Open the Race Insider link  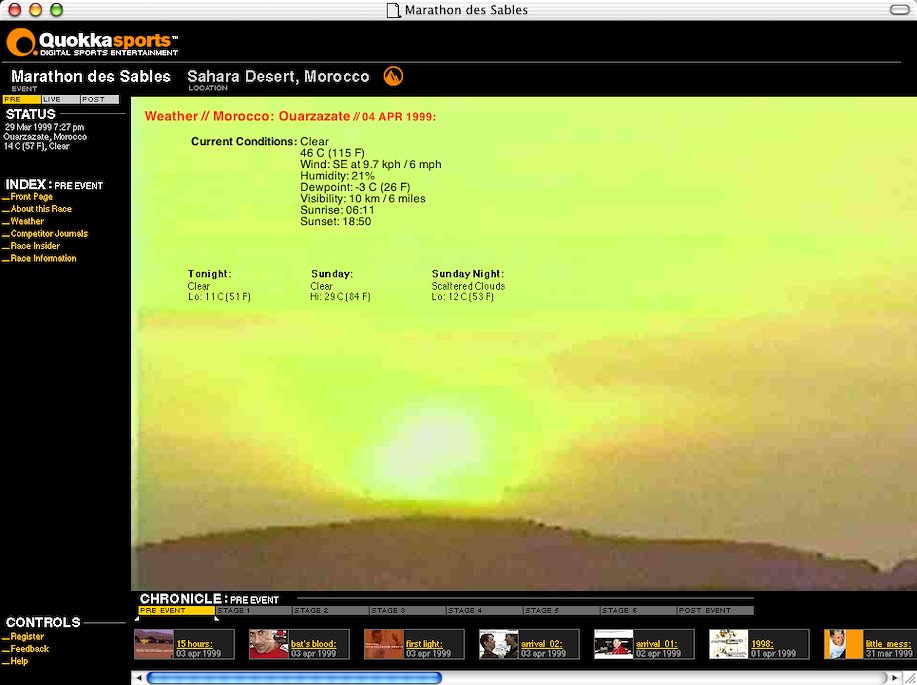pyautogui.click(x=35, y=246)
